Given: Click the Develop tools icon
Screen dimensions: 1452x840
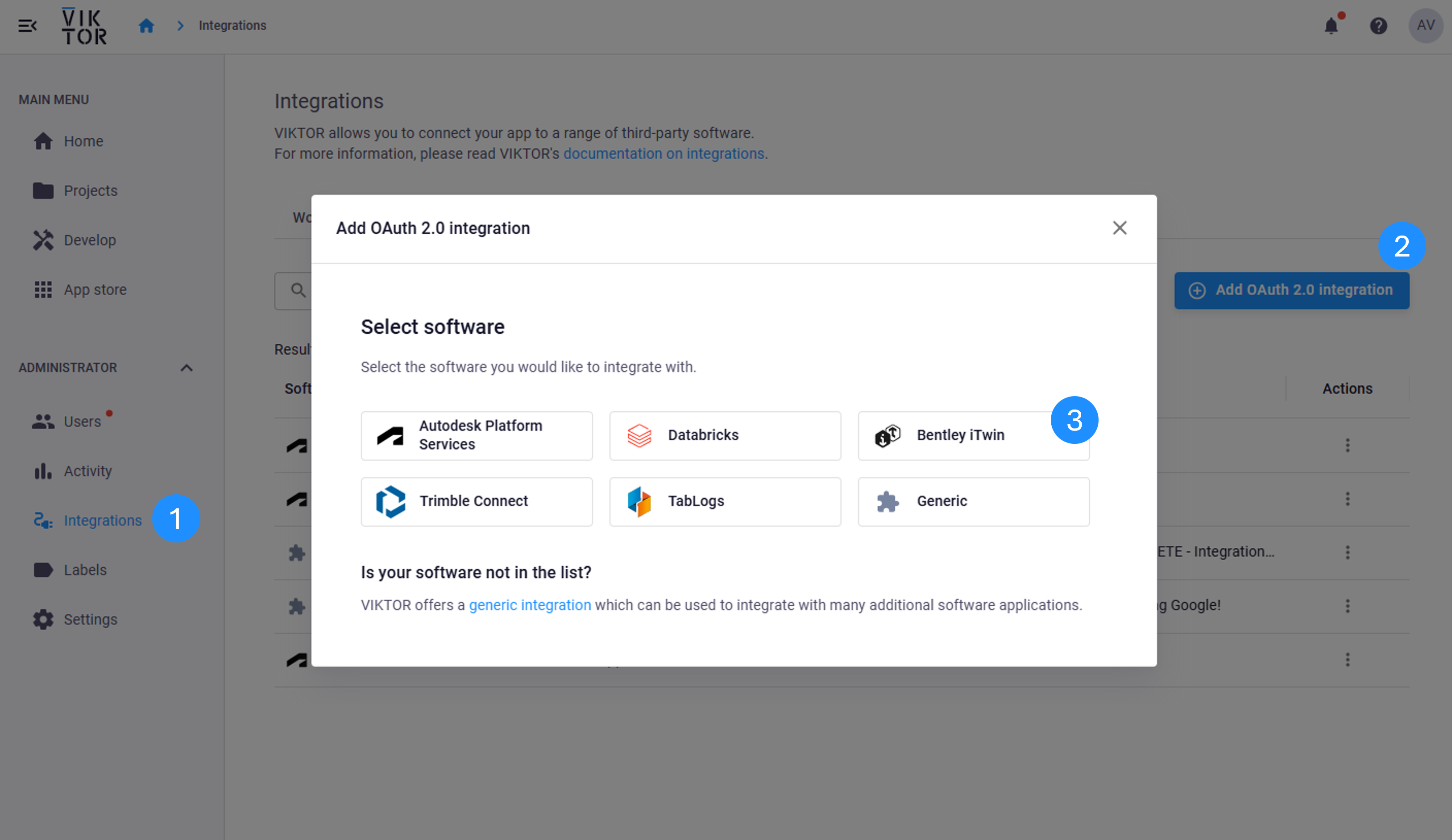Looking at the screenshot, I should [x=43, y=240].
